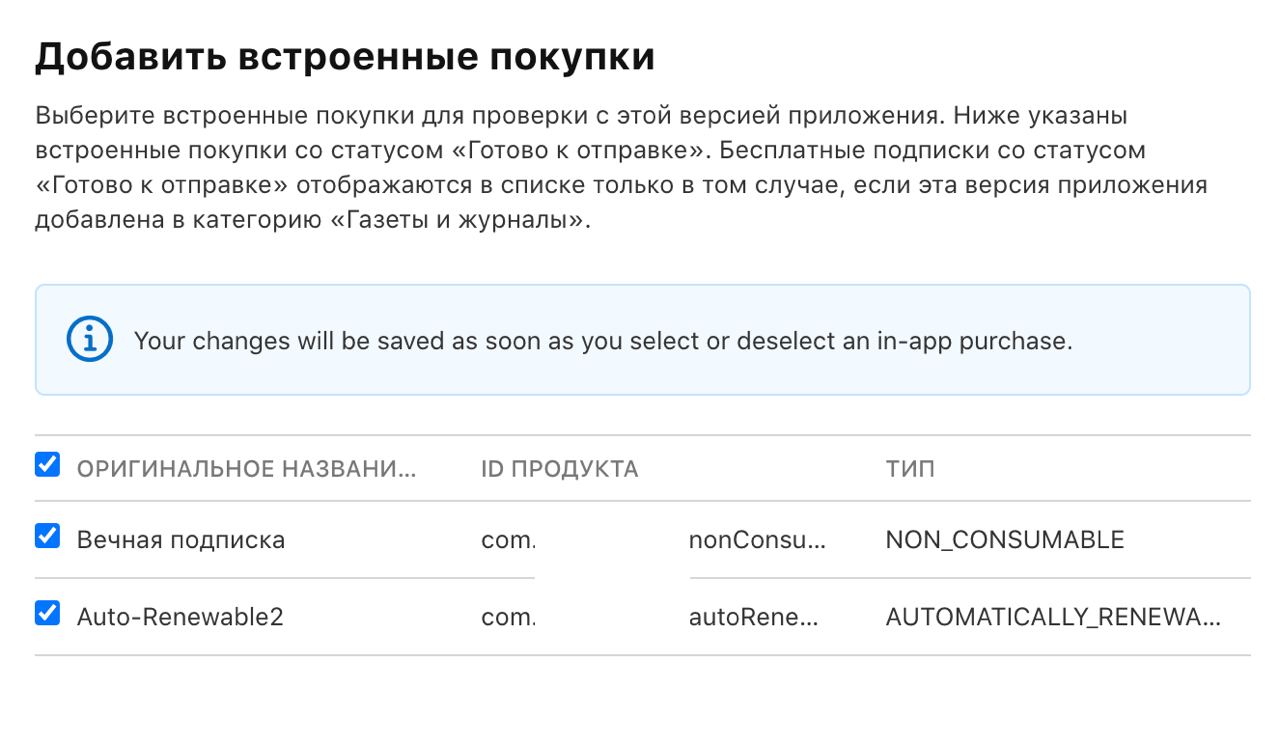Uncheck the Вечная подписка checkbox
This screenshot has height=745, width=1280.
(47, 536)
